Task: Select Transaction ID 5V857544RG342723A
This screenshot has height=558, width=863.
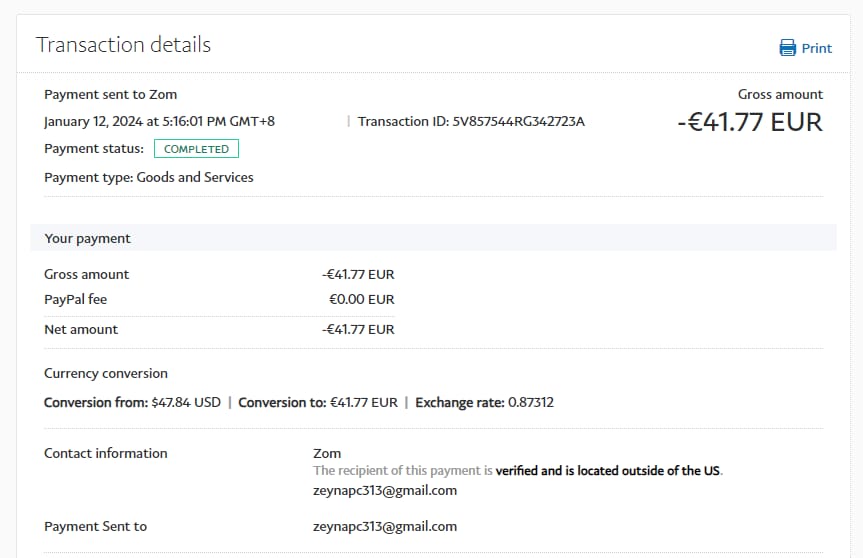Action: 471,121
